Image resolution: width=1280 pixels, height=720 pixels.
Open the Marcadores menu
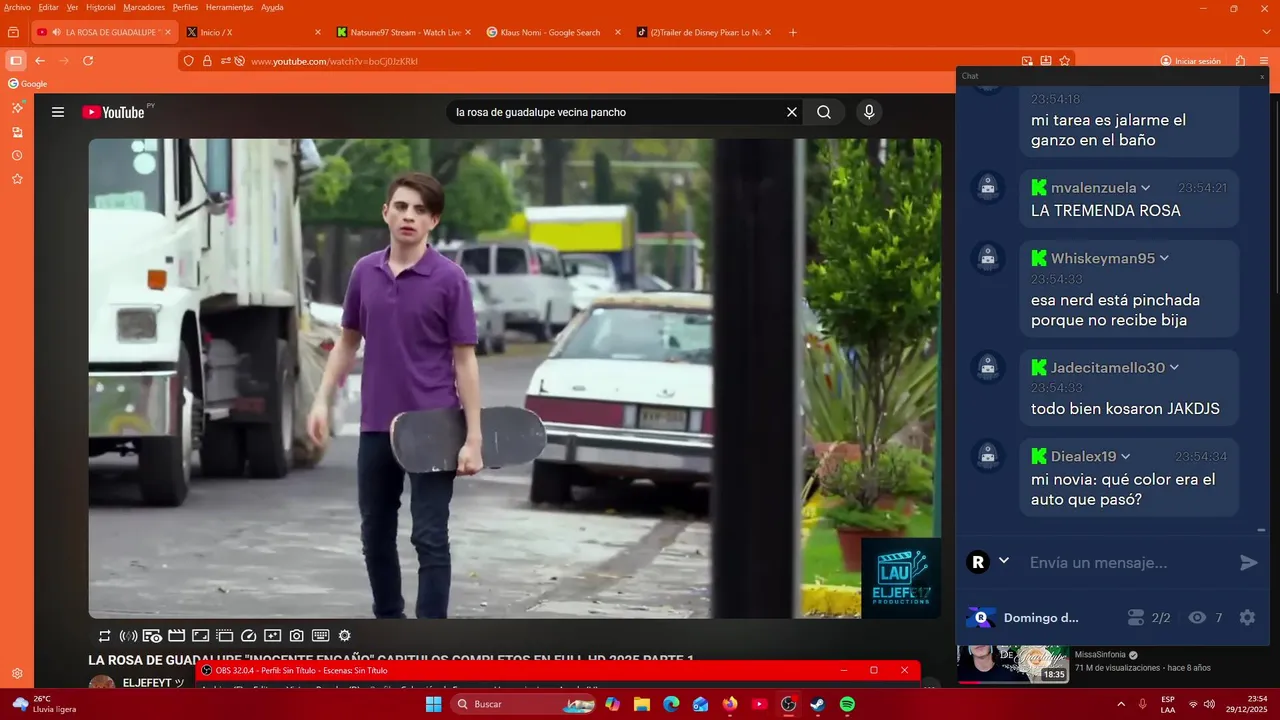pos(144,7)
